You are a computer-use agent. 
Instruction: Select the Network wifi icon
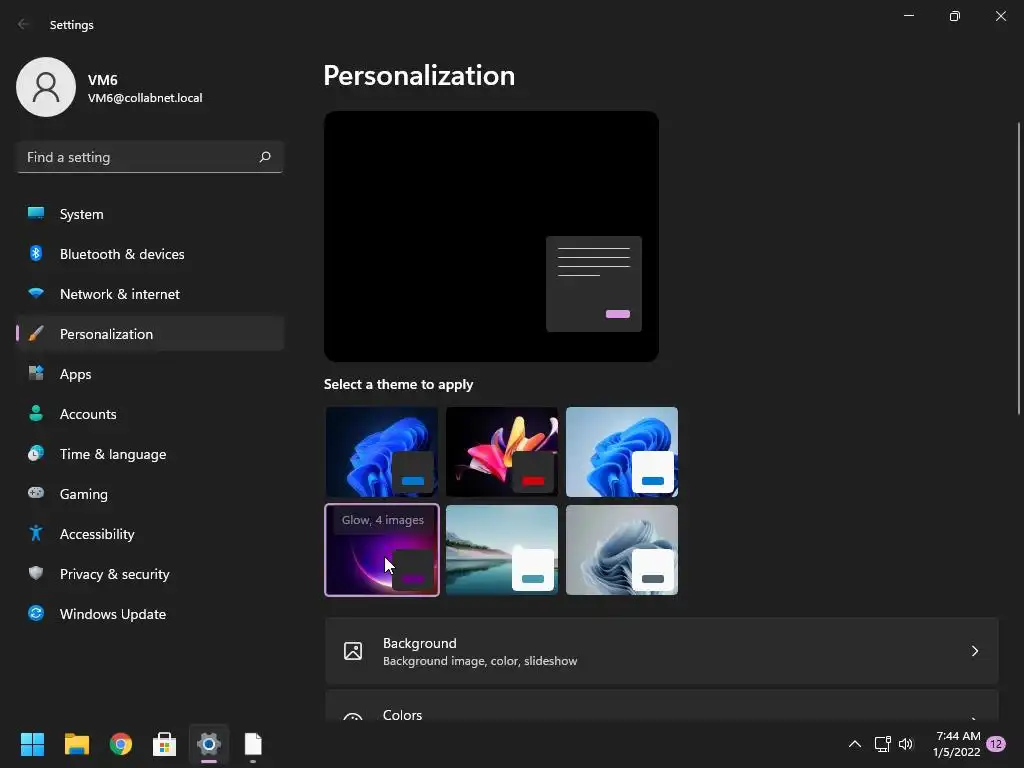(36, 293)
